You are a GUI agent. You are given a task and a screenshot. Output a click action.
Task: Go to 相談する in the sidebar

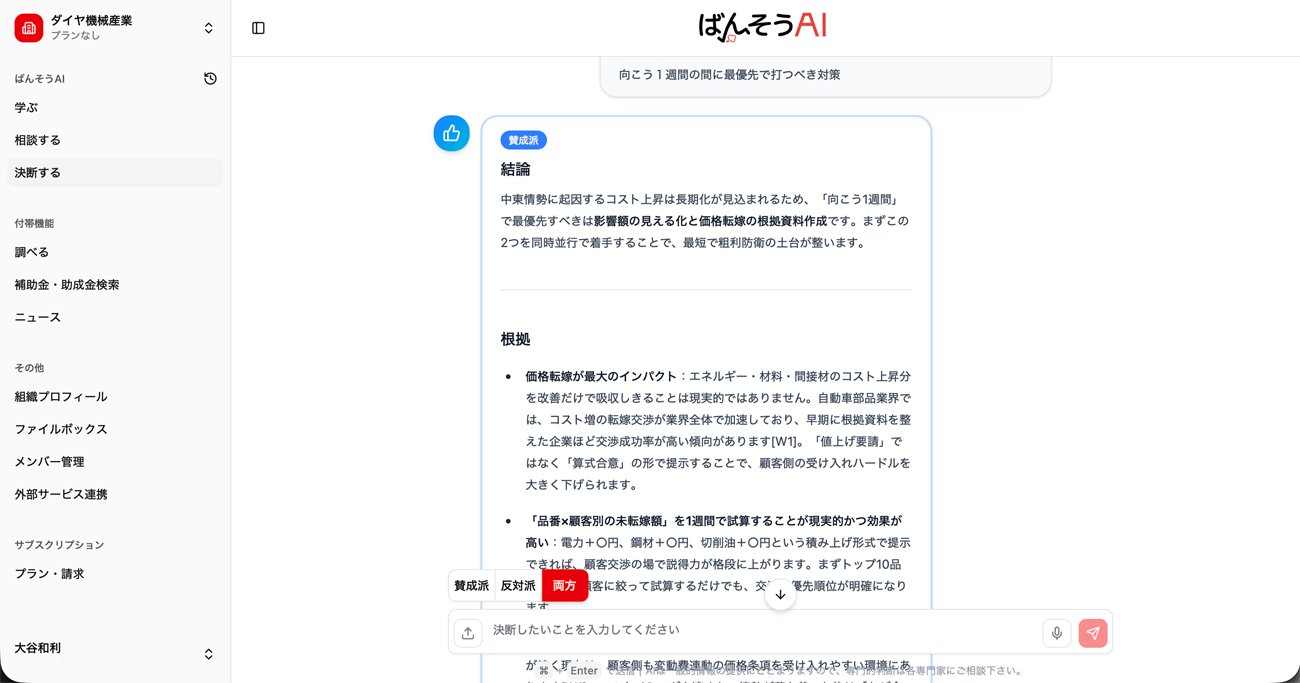[x=37, y=140]
